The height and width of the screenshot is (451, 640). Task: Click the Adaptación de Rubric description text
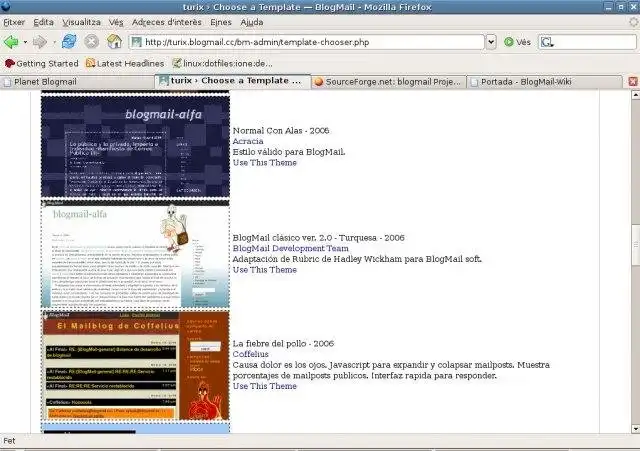tap(357, 259)
